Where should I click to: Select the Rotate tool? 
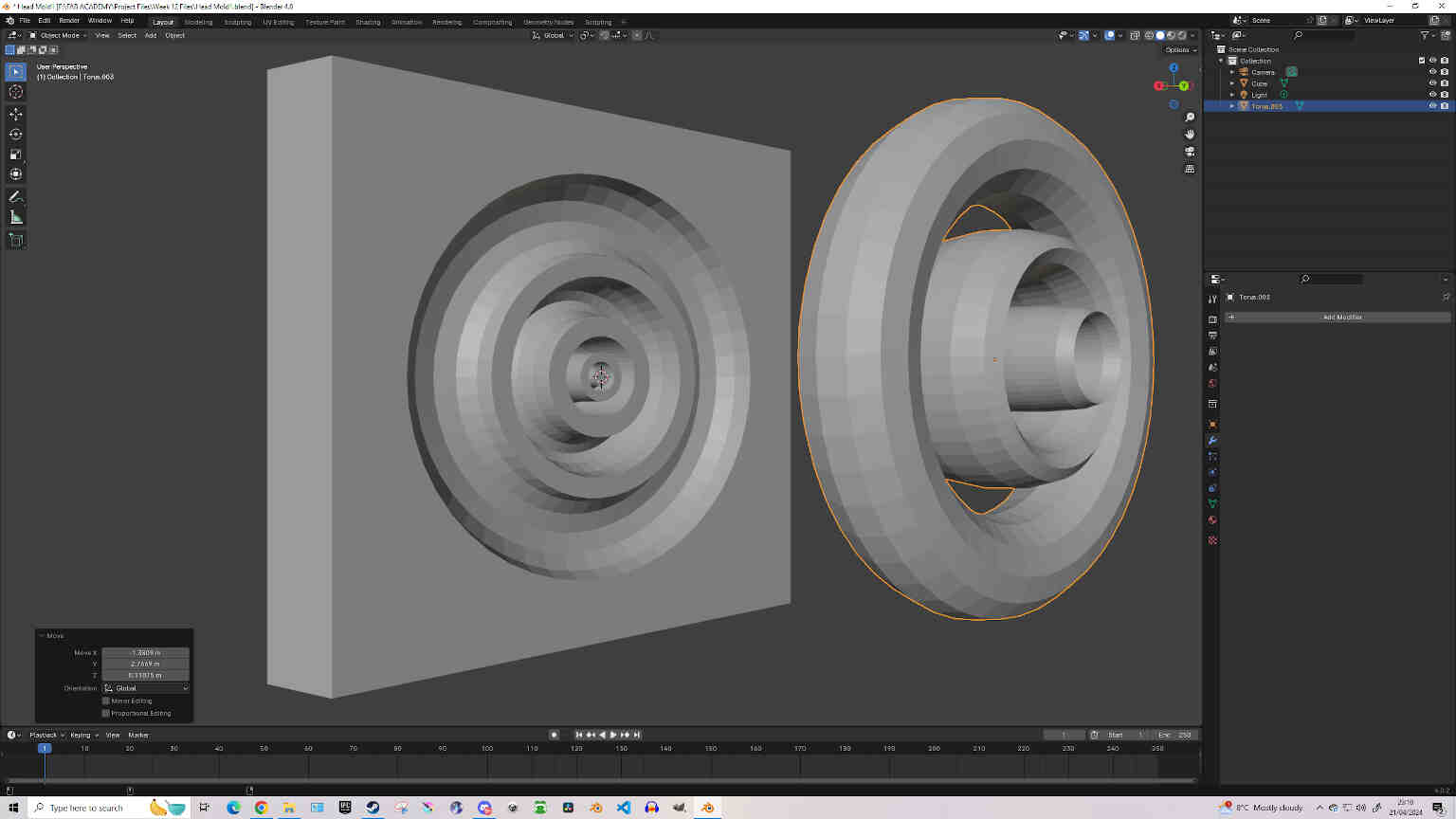coord(15,134)
